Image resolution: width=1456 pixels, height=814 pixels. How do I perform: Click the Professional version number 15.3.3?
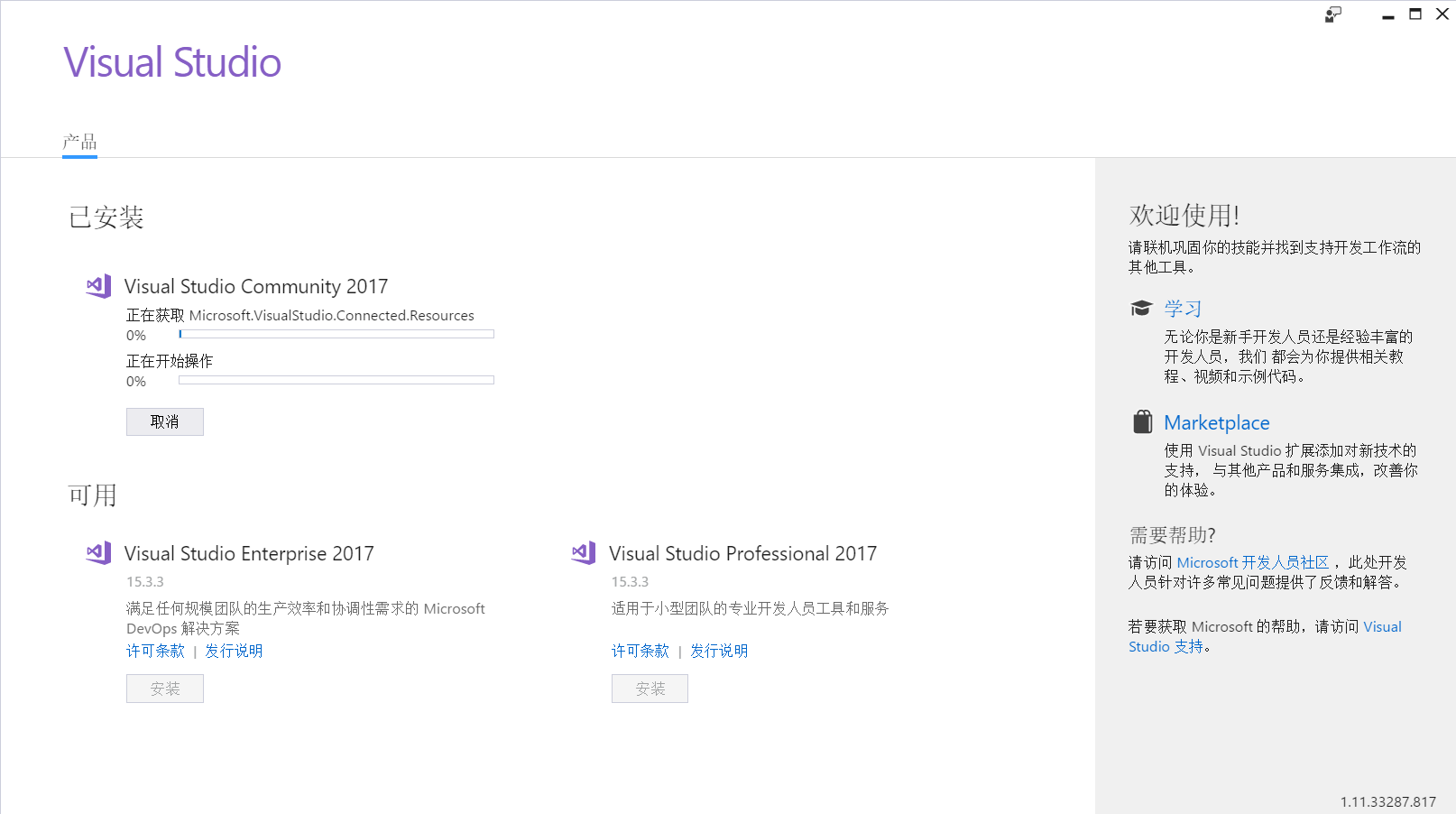(x=631, y=582)
